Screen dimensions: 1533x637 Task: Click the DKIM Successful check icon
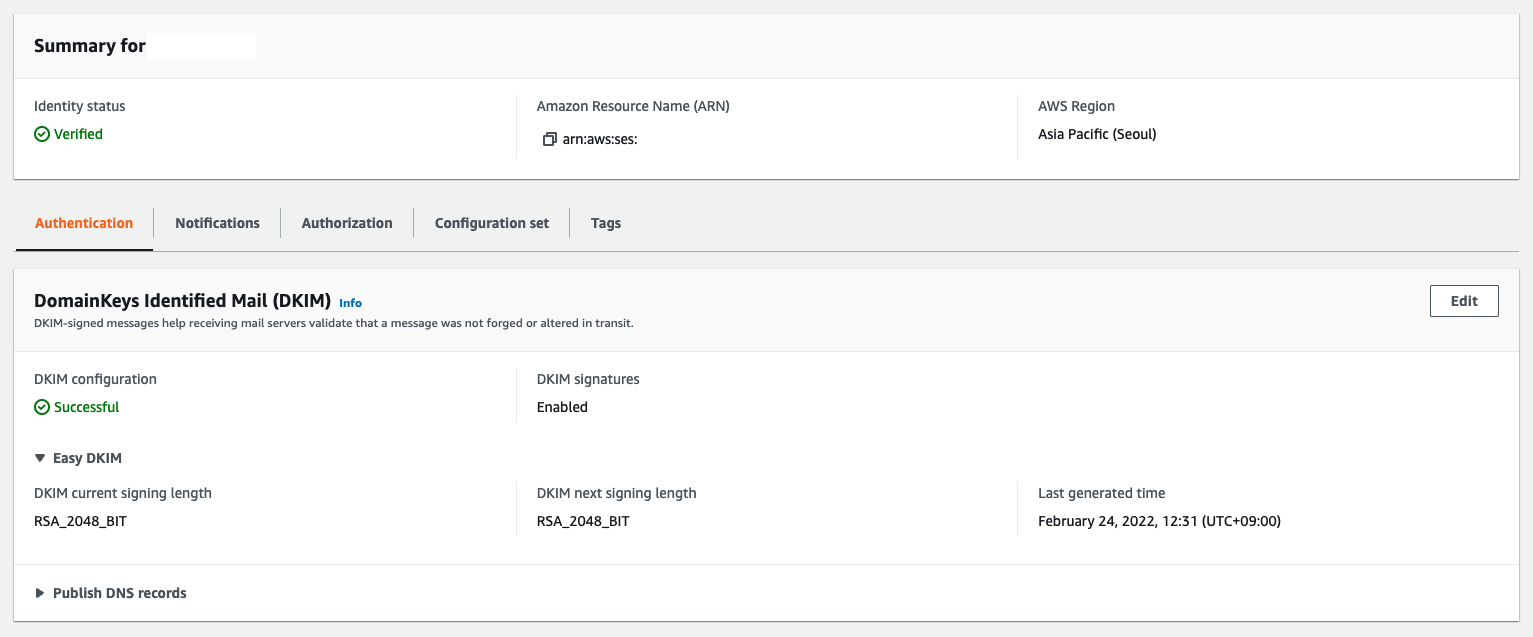coord(42,407)
